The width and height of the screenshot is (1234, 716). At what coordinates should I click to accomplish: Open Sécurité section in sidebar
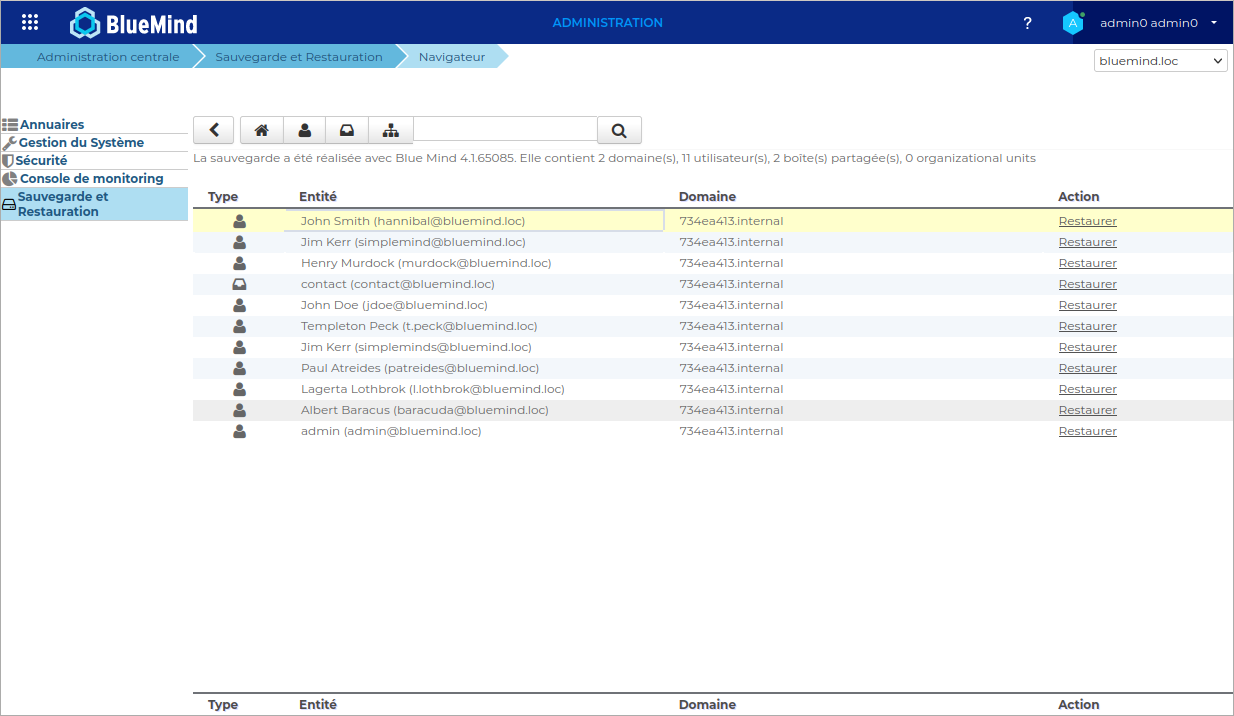[41, 161]
